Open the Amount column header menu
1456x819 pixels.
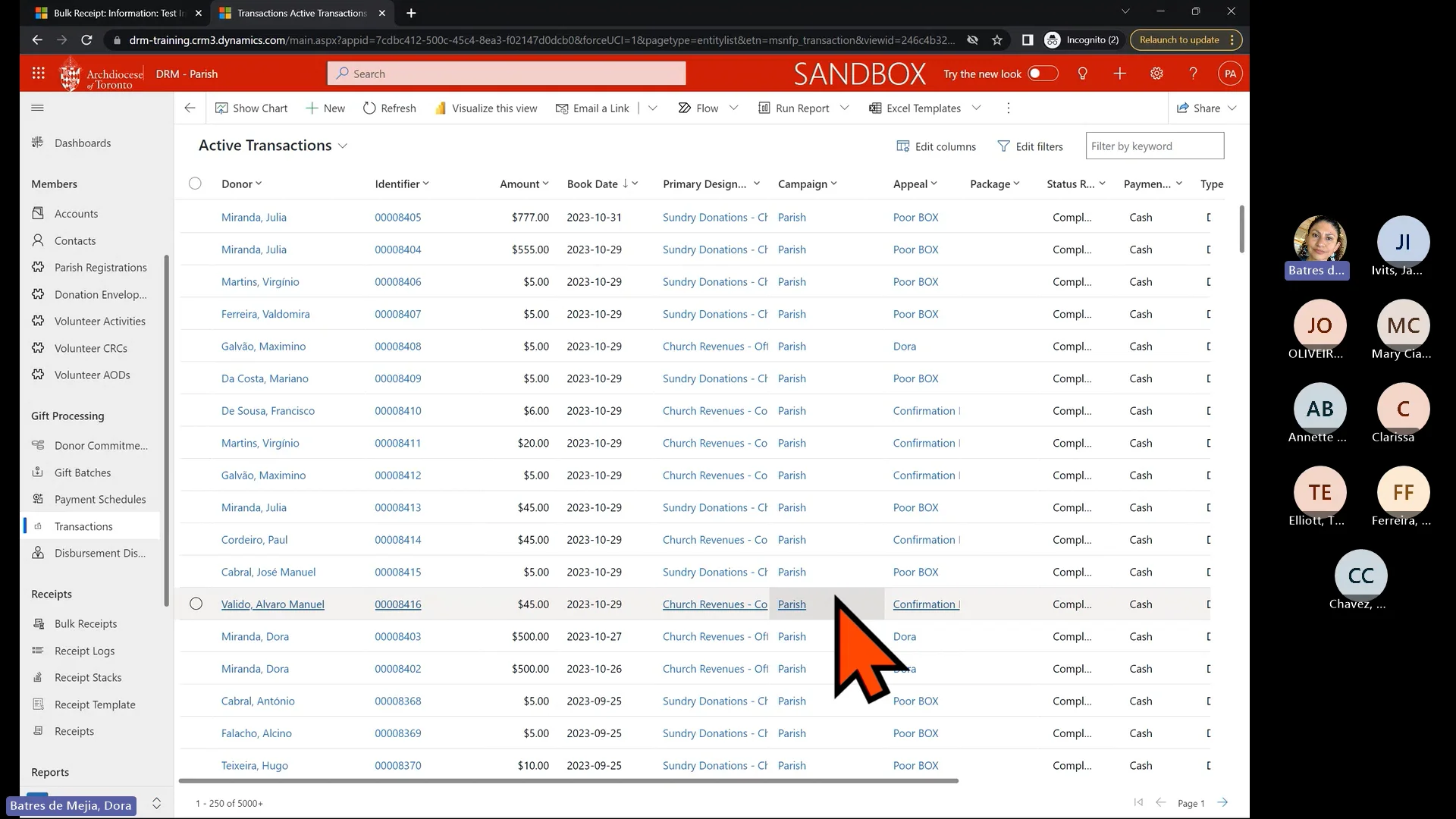524,184
